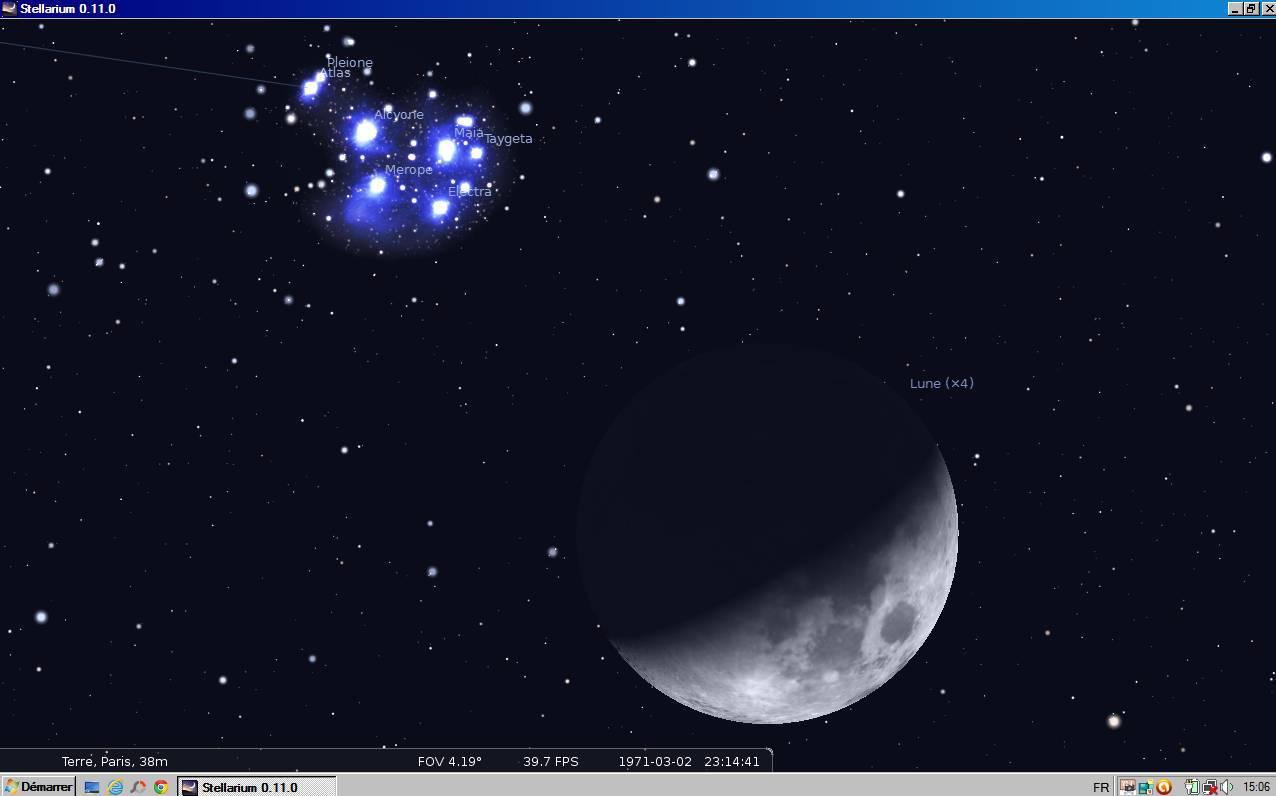Click the '39.7 FPS' status readout
The width and height of the screenshot is (1276, 796).
pos(551,761)
